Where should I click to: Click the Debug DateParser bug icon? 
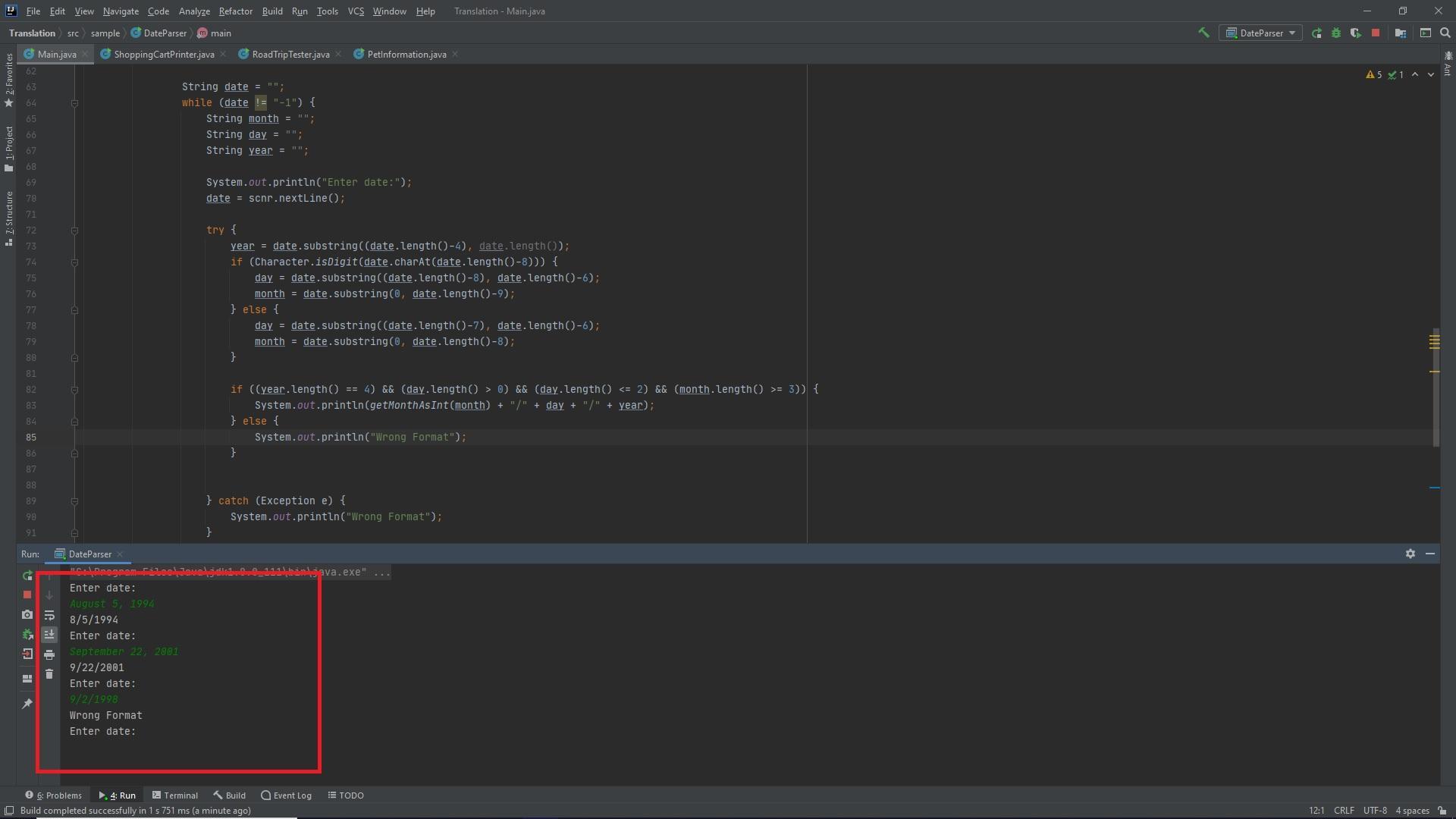(x=1336, y=33)
